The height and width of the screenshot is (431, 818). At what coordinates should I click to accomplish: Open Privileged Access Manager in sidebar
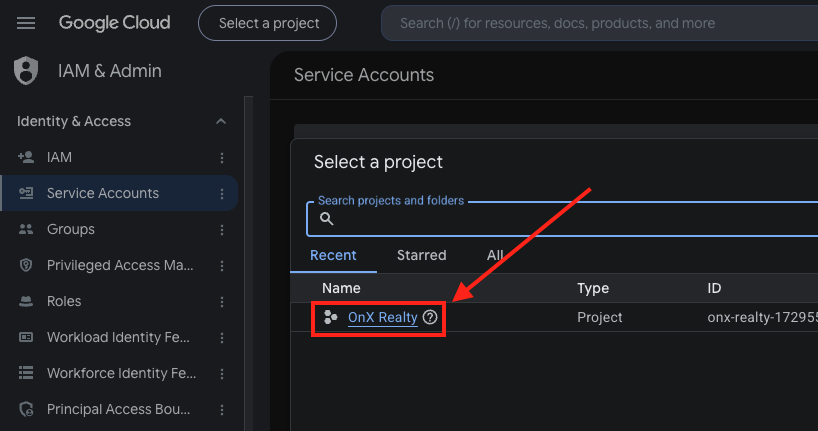click(x=119, y=265)
